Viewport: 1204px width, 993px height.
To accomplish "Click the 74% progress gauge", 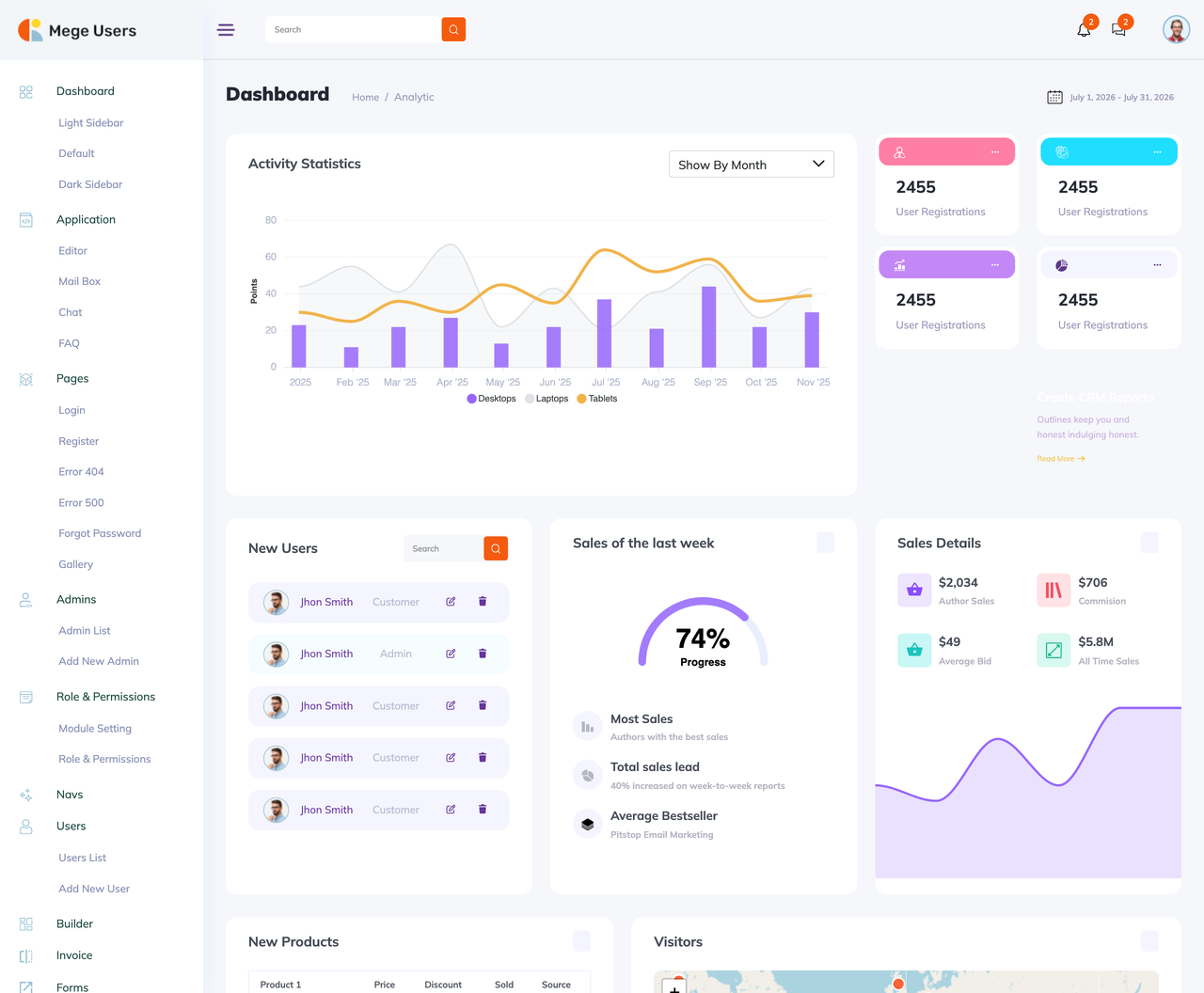I will click(703, 632).
